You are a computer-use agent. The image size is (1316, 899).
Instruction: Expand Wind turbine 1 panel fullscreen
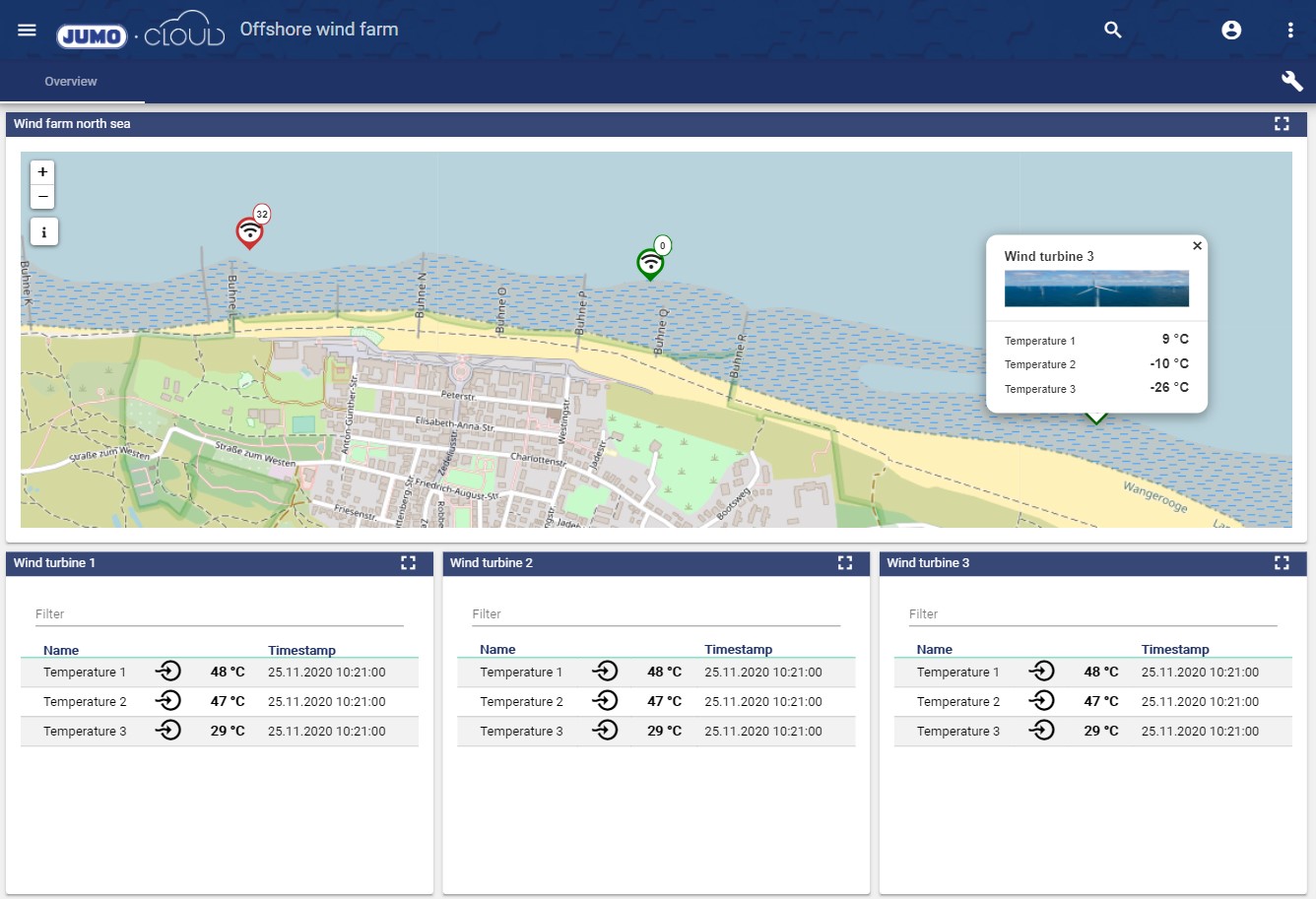(x=408, y=562)
